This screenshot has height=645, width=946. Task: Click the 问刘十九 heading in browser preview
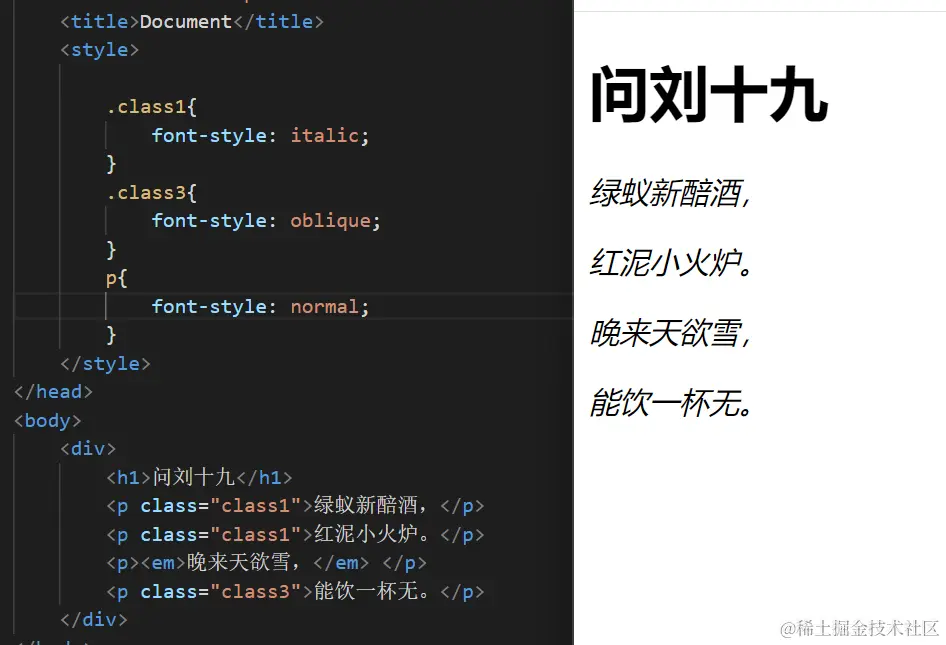tap(709, 95)
